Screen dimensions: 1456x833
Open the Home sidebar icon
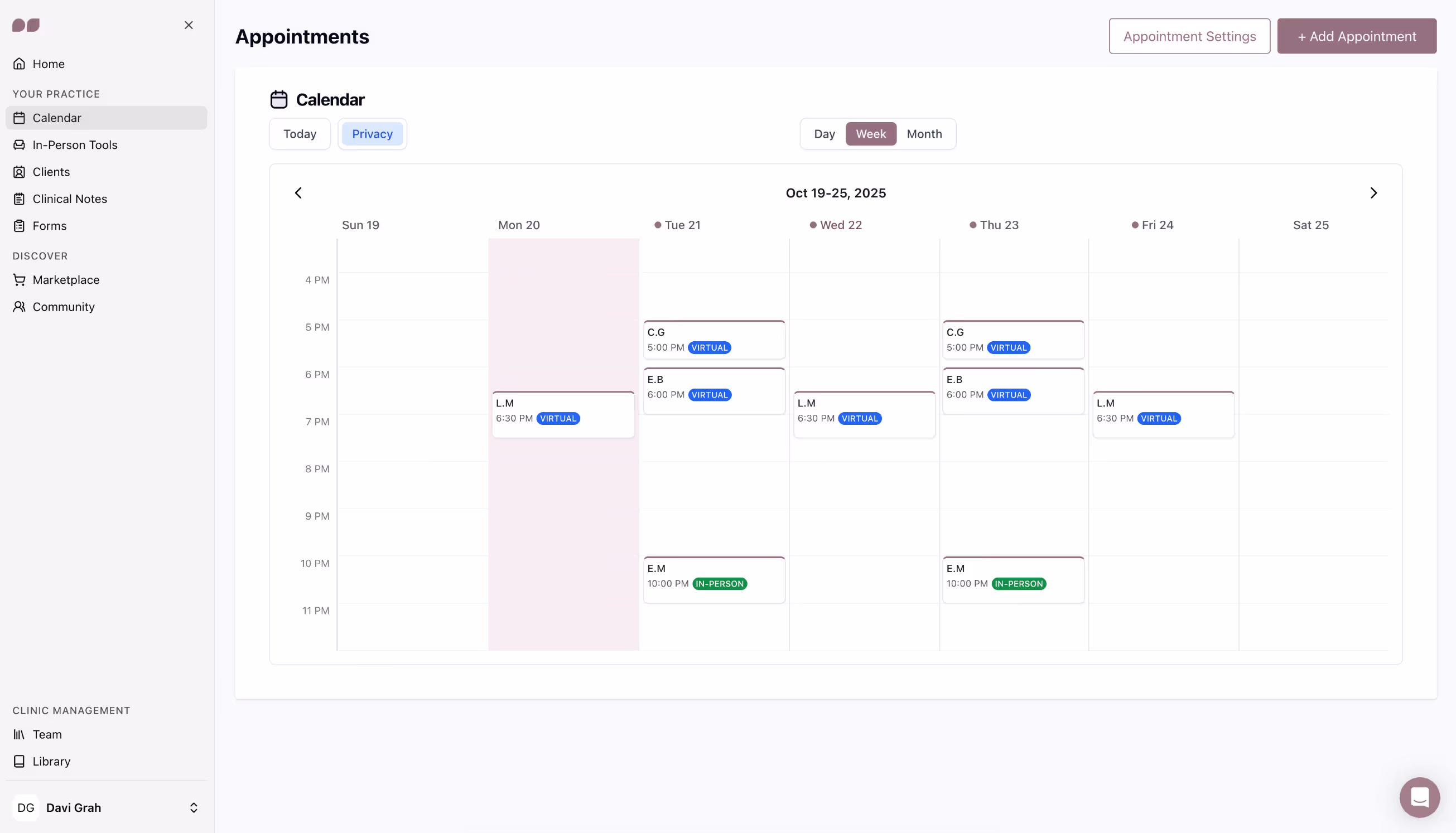click(x=20, y=64)
